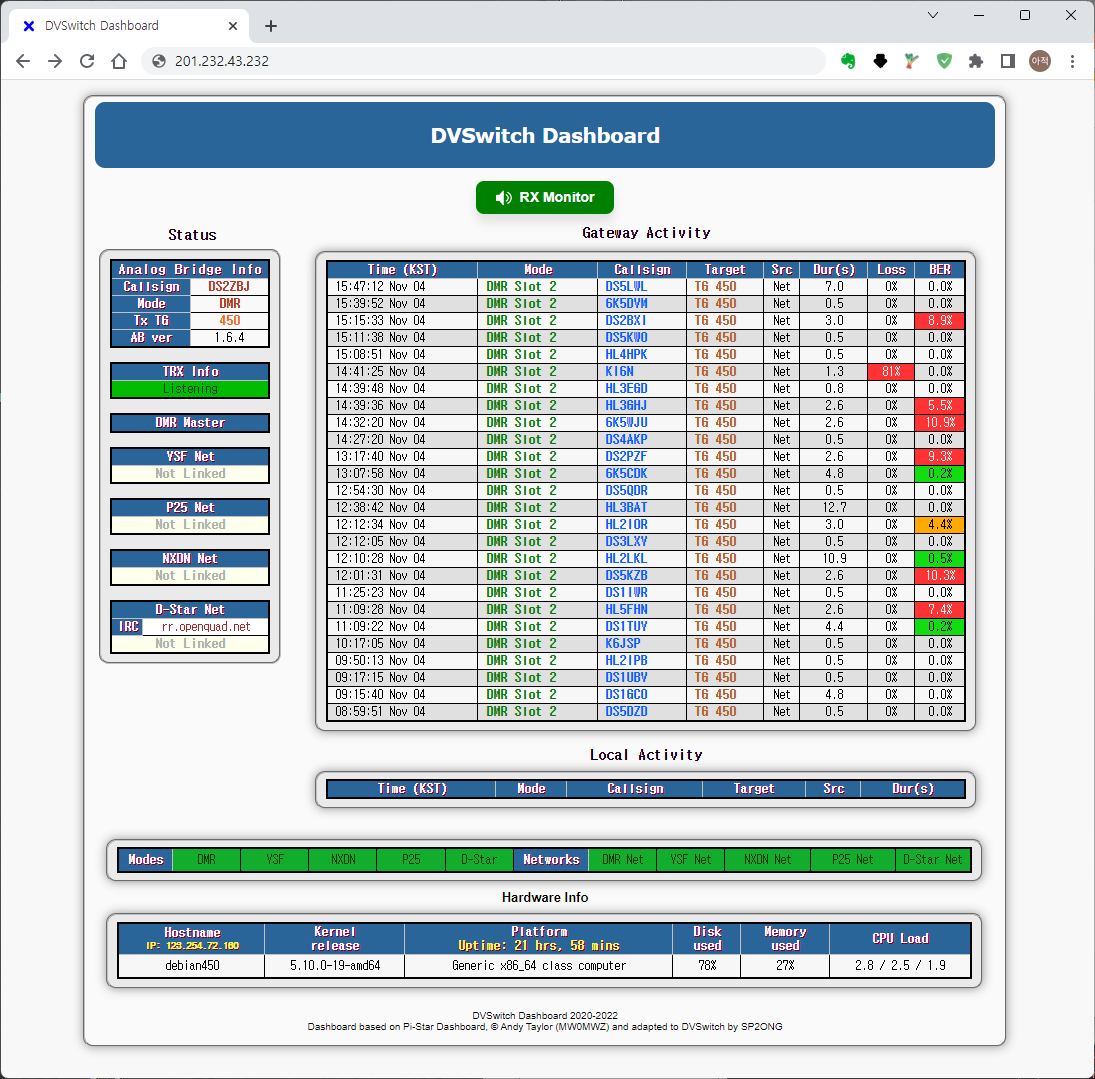
Task: Click the P25 mode indicator cell
Action: pos(411,860)
